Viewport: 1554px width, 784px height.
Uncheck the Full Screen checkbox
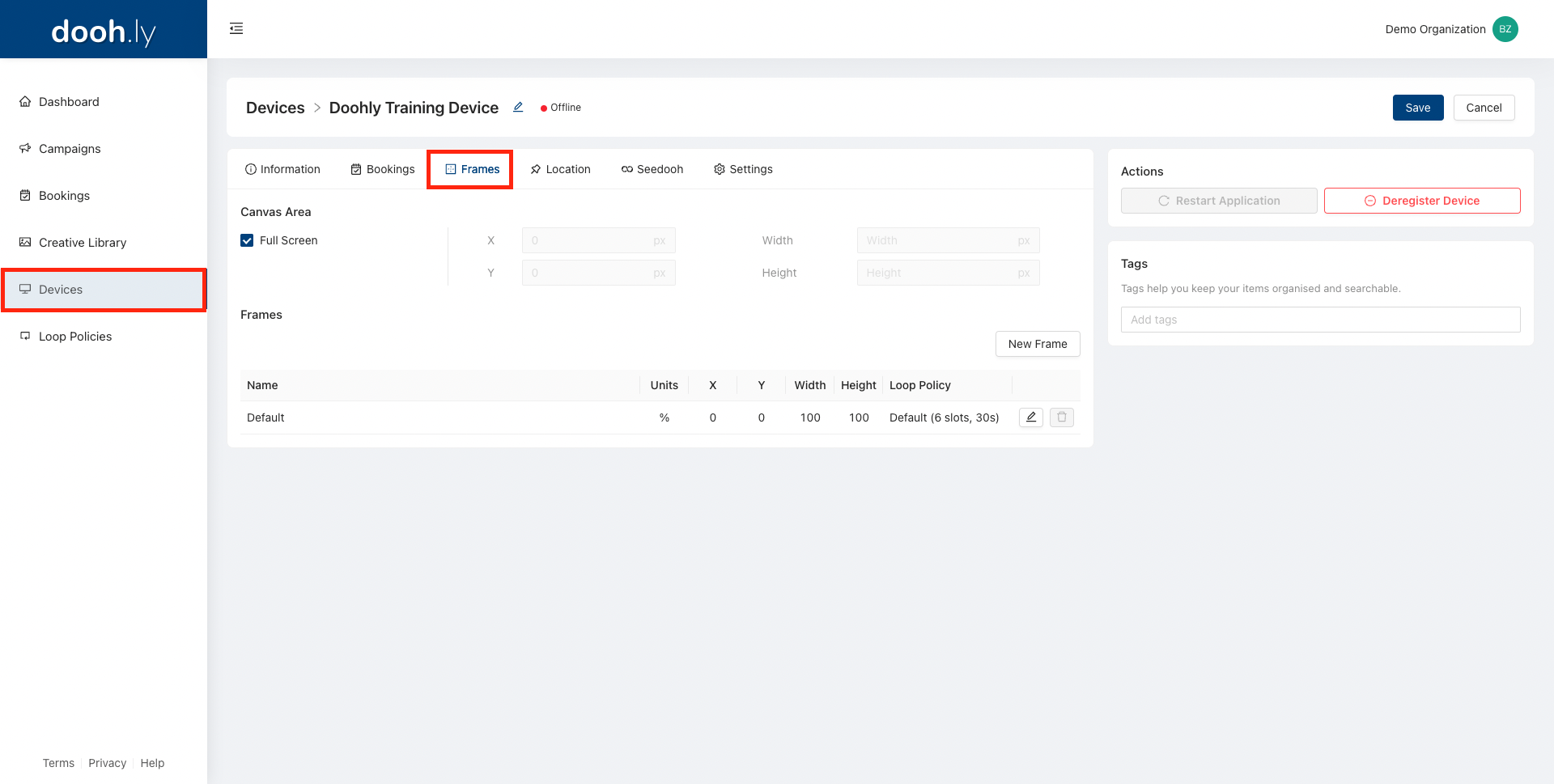[248, 240]
